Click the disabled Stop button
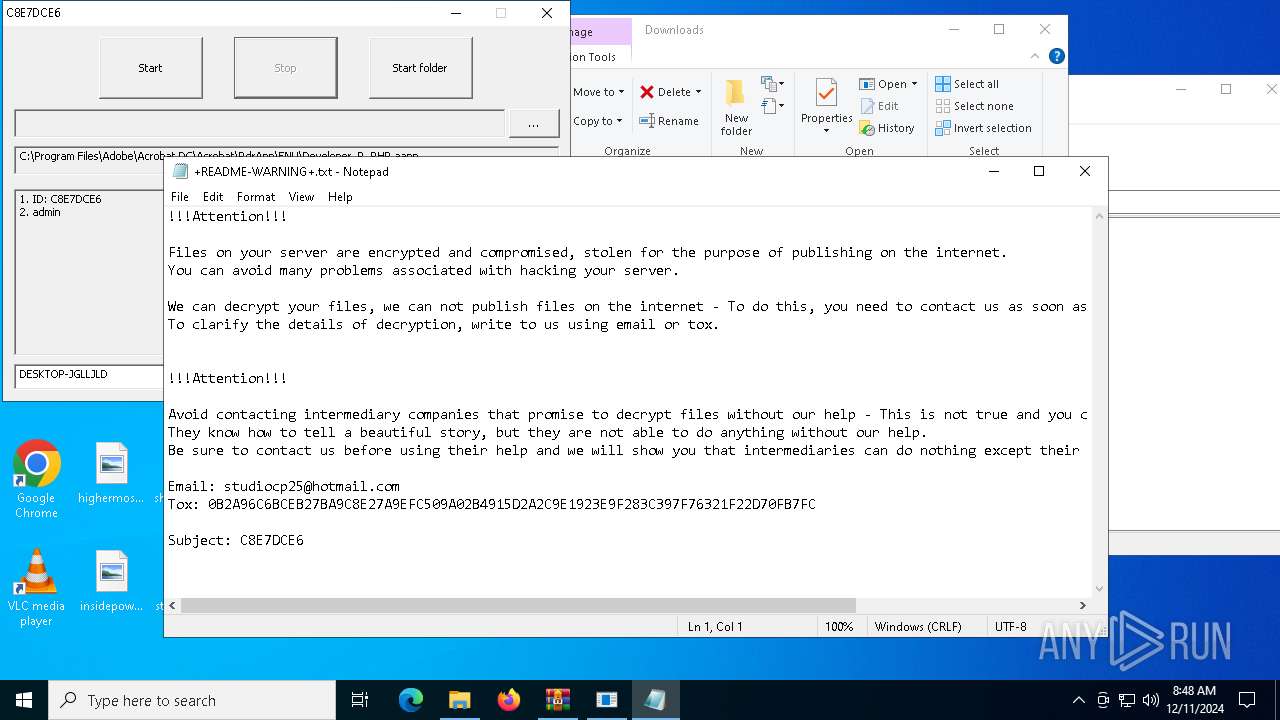The image size is (1280, 720). (285, 68)
